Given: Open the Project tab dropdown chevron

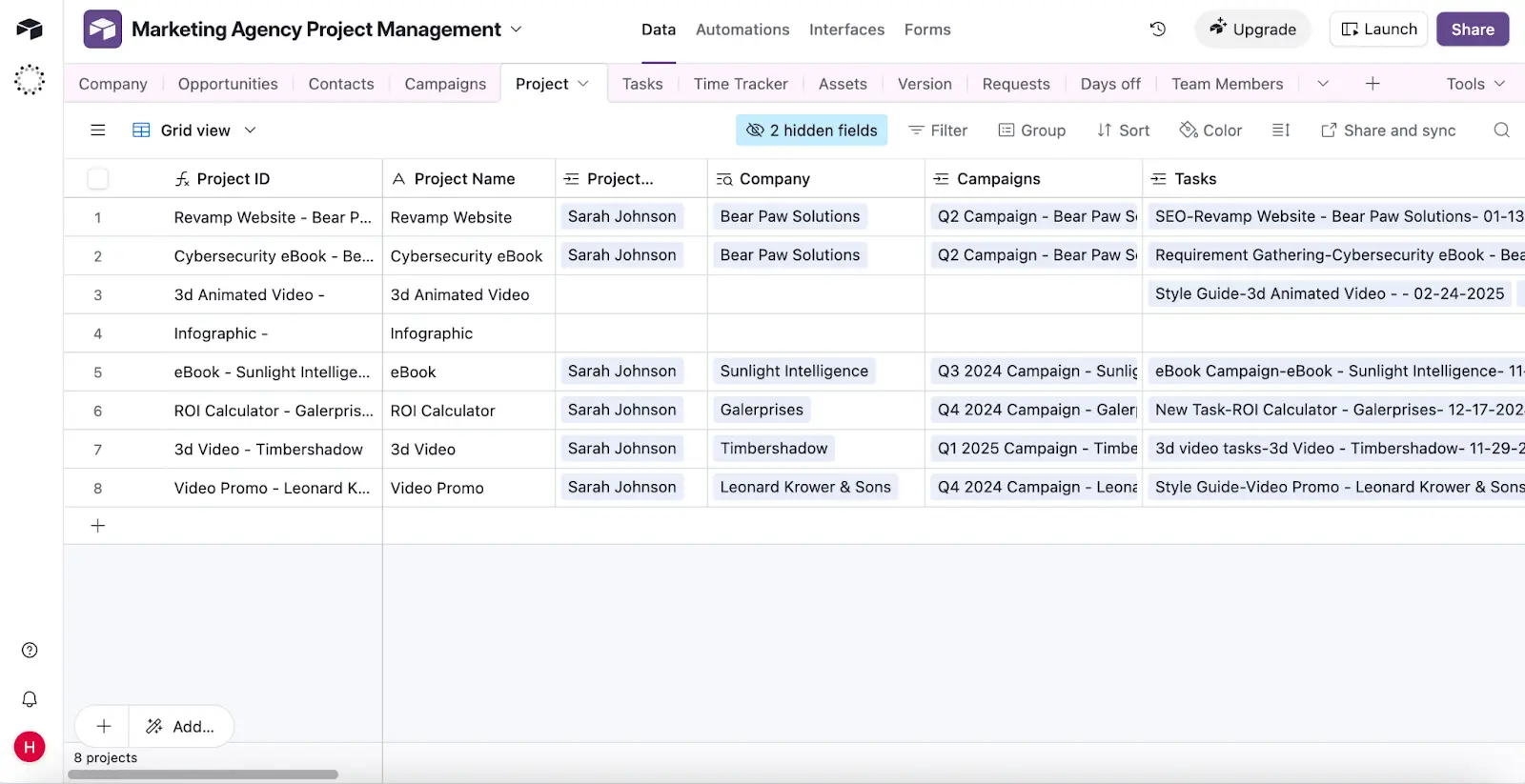Looking at the screenshot, I should pyautogui.click(x=583, y=84).
